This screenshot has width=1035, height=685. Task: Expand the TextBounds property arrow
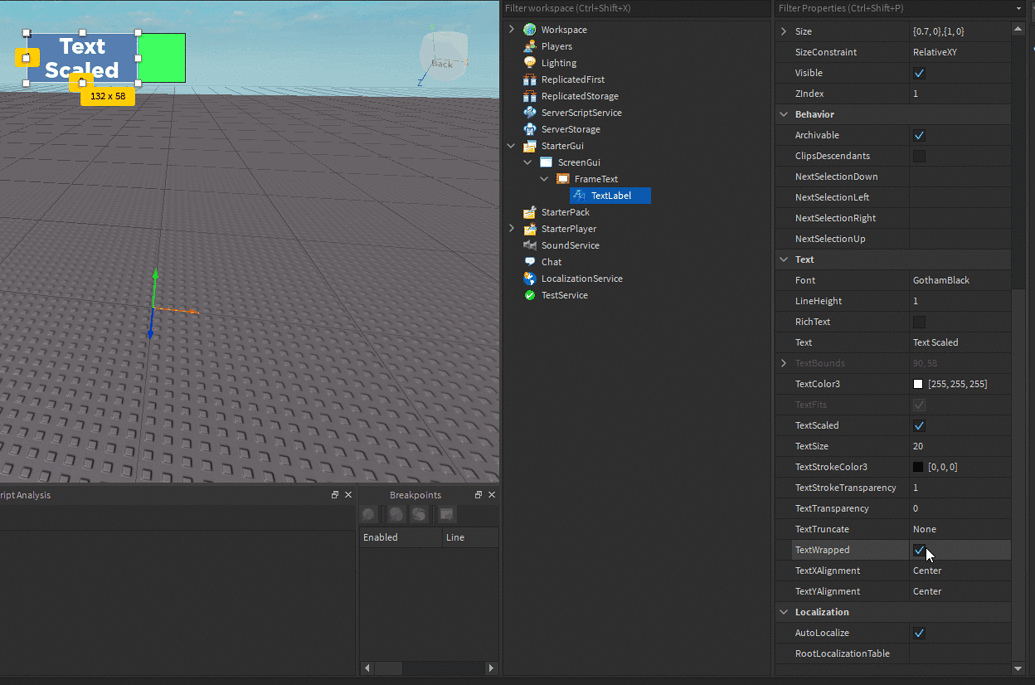784,363
